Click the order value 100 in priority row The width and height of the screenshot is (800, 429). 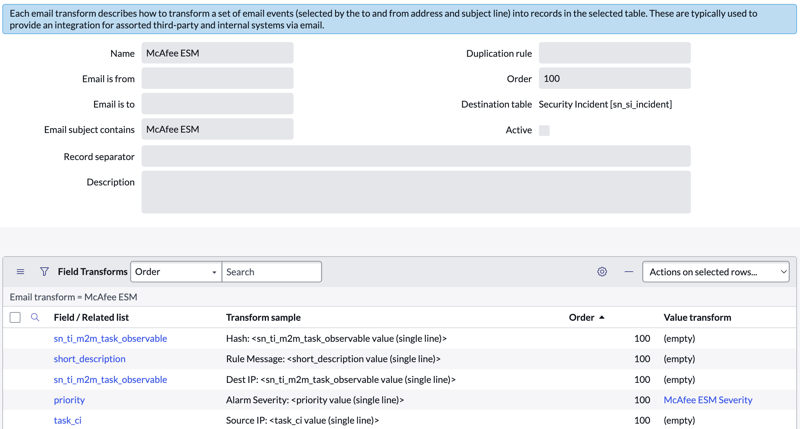(x=642, y=400)
